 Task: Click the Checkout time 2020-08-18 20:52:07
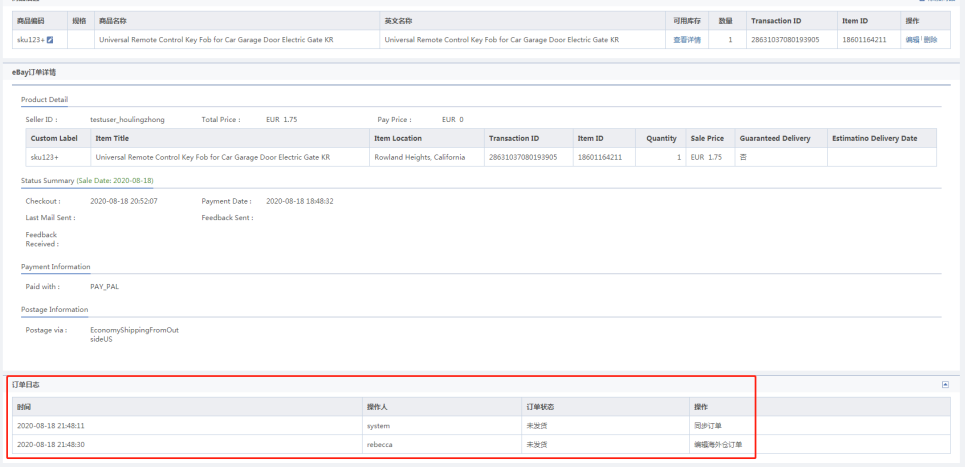(124, 201)
